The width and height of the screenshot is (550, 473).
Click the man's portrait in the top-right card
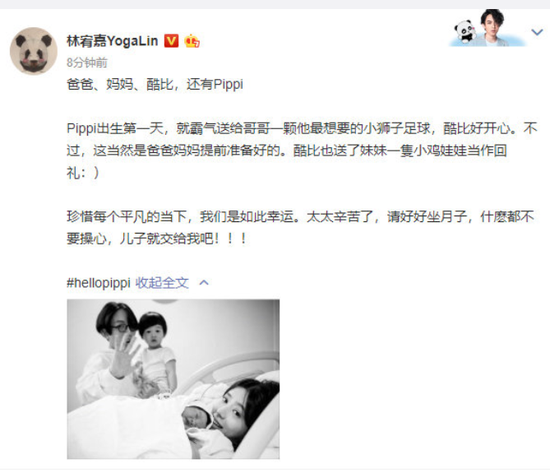point(494,28)
